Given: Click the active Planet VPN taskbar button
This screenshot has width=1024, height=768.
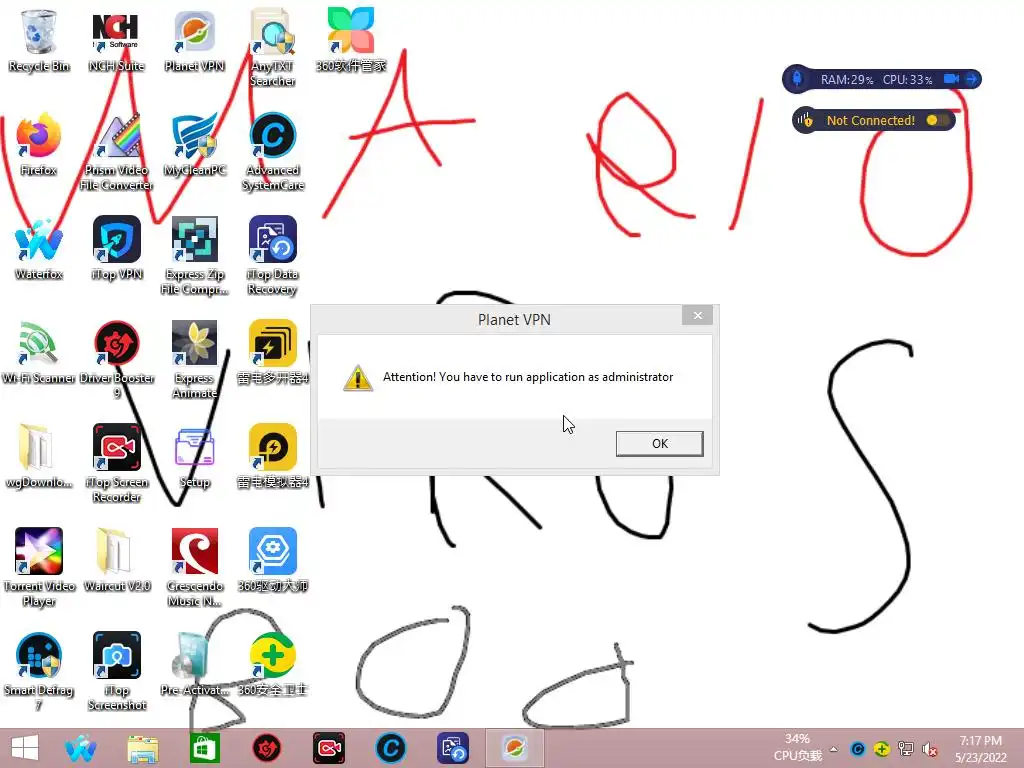Looking at the screenshot, I should (x=515, y=748).
